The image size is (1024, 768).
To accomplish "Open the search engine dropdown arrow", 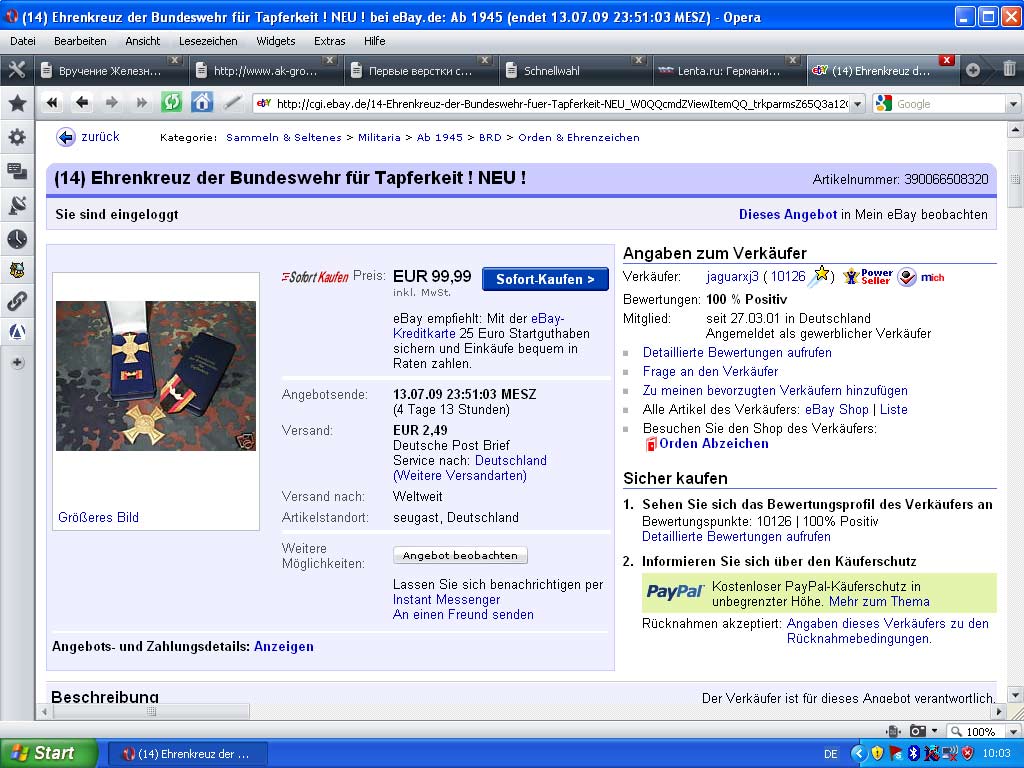I will click(1014, 103).
